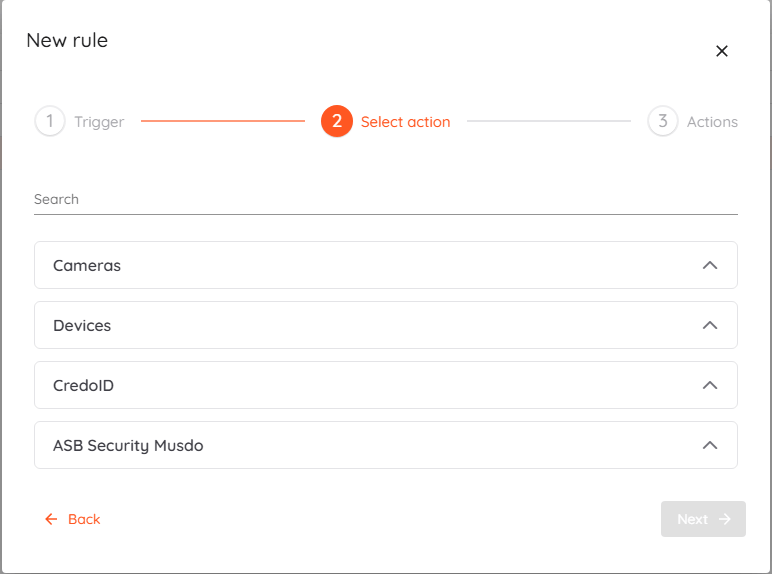
Task: Click the right arrow icon in Next
Action: (725, 519)
